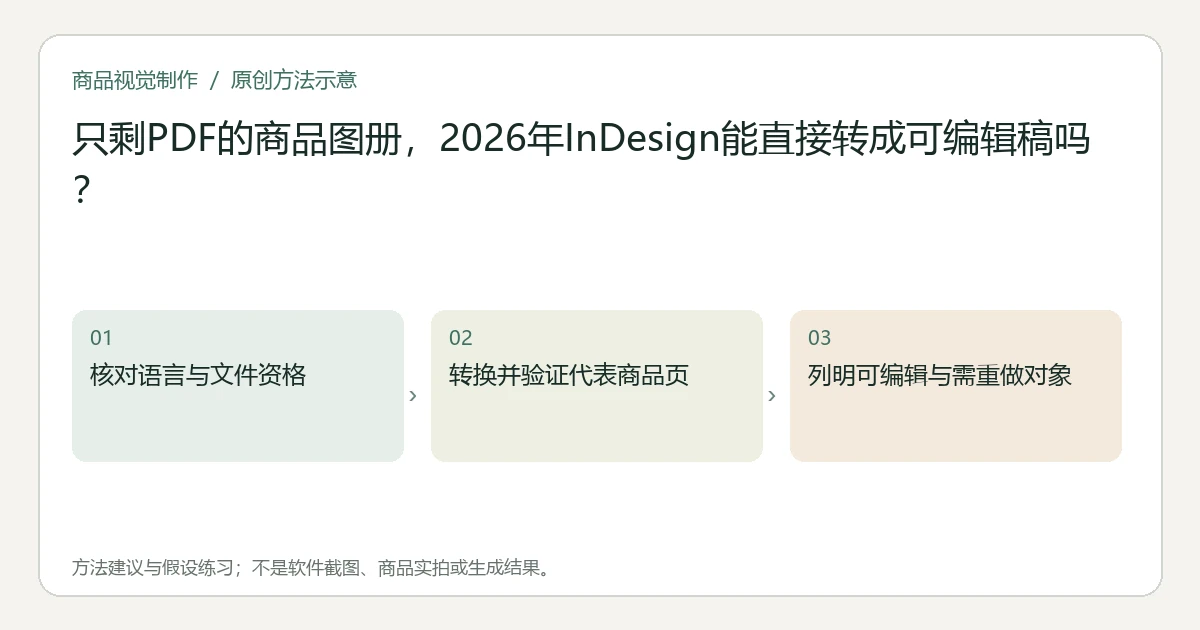Click step number 02
Image resolution: width=1200 pixels, height=630 pixels.
coord(461,338)
